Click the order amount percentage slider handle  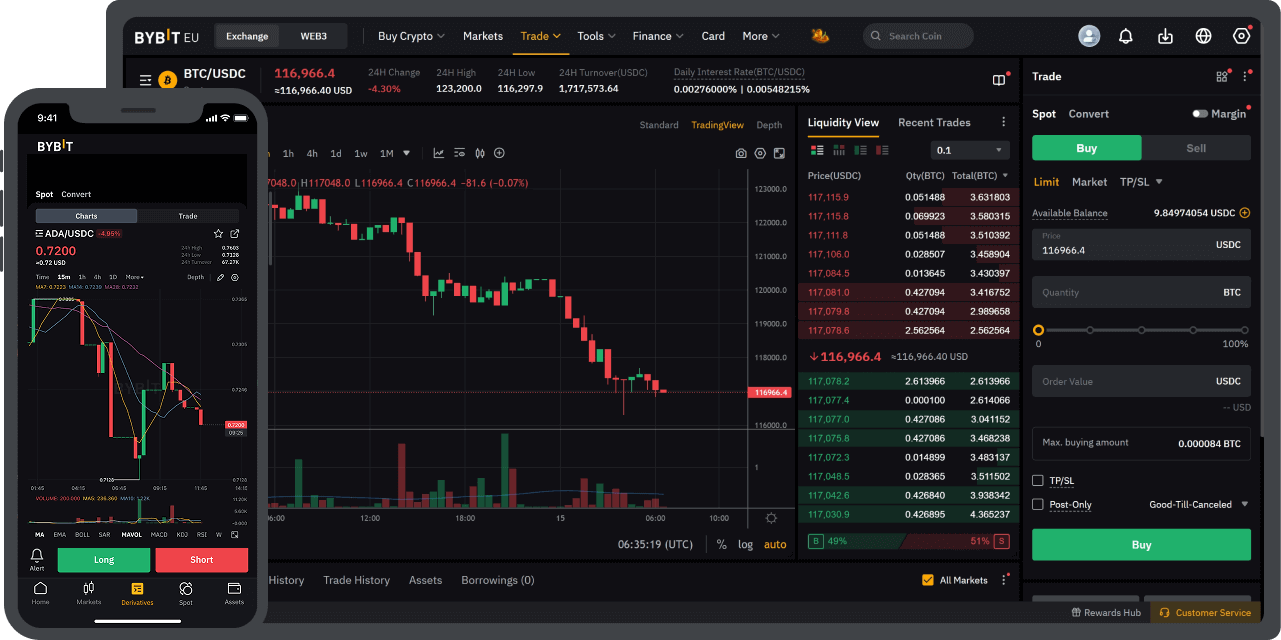coord(1038,330)
